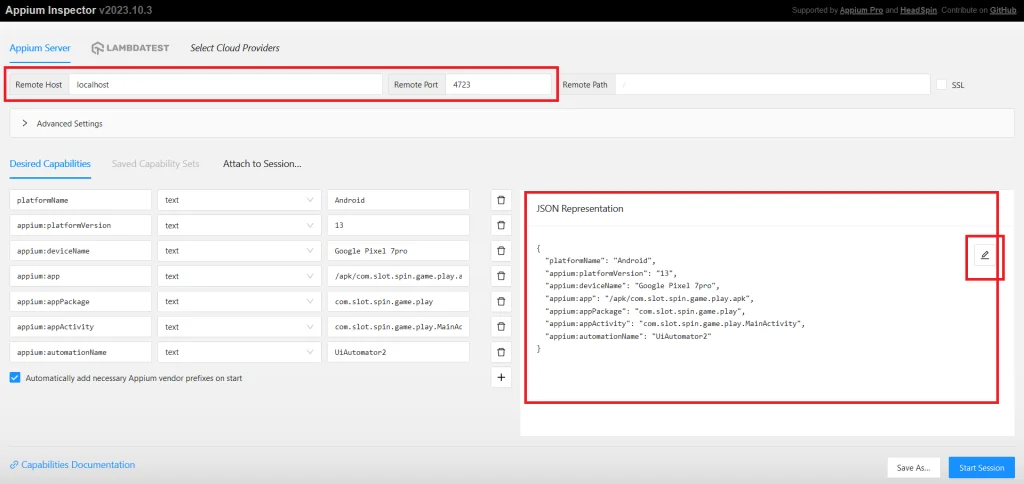Add a new capability with plus button
1024x484 pixels.
pos(501,378)
